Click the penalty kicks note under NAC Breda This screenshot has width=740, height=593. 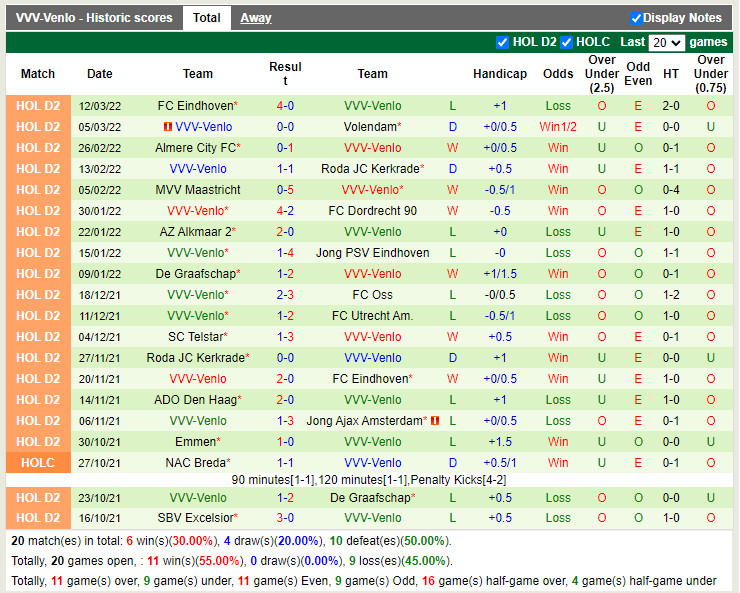[x=369, y=480]
